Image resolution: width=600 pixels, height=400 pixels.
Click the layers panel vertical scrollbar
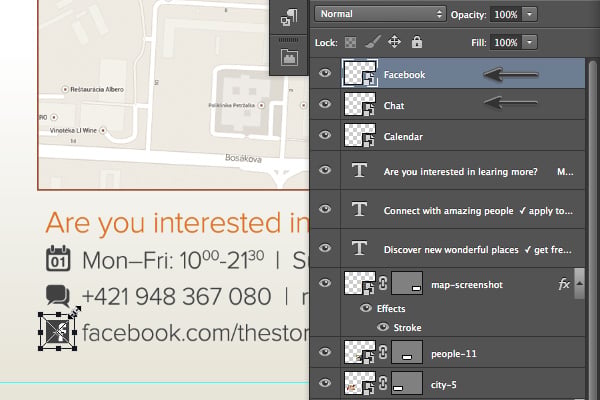[593, 230]
